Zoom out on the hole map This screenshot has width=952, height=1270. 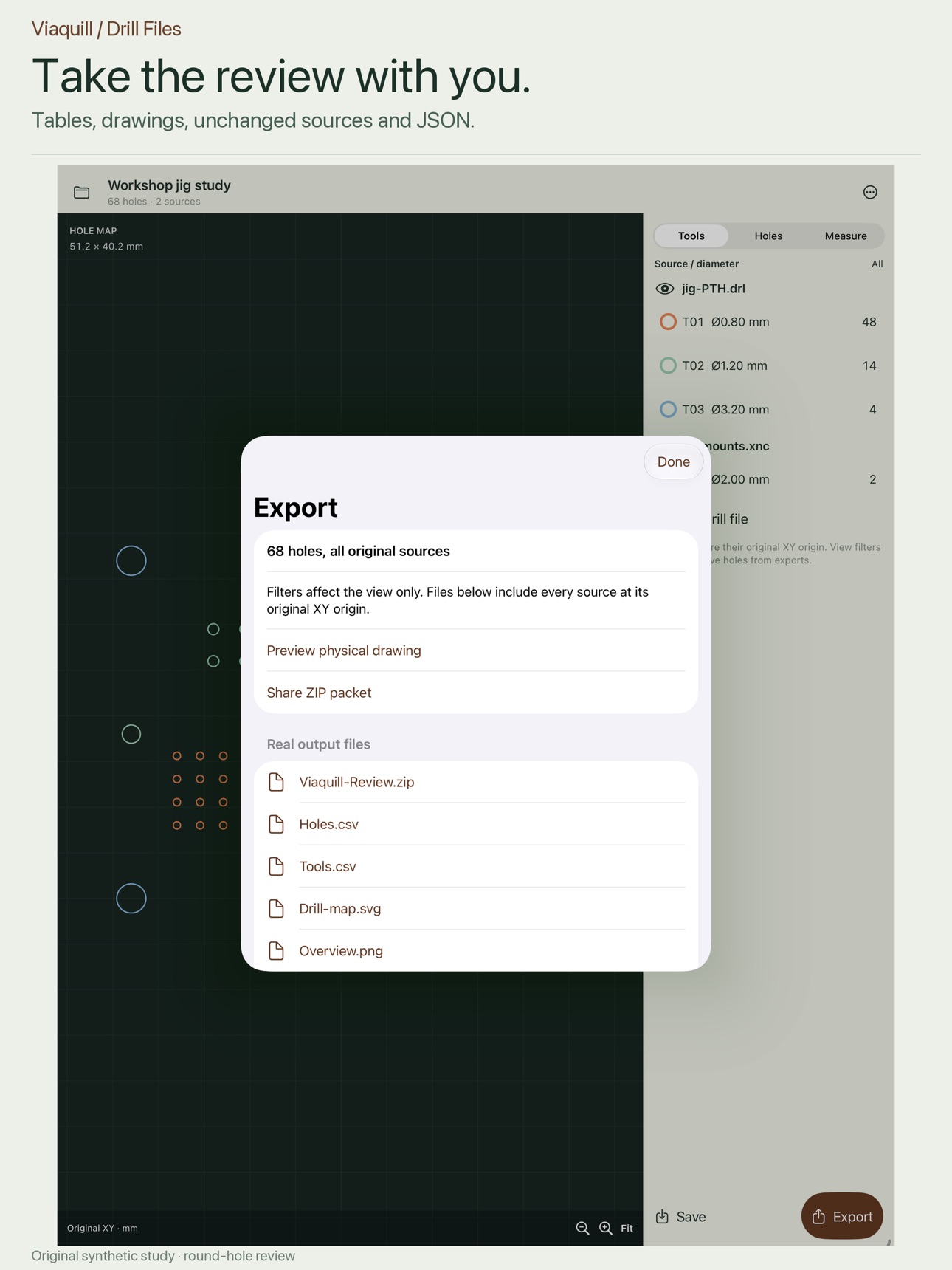coord(582,1228)
